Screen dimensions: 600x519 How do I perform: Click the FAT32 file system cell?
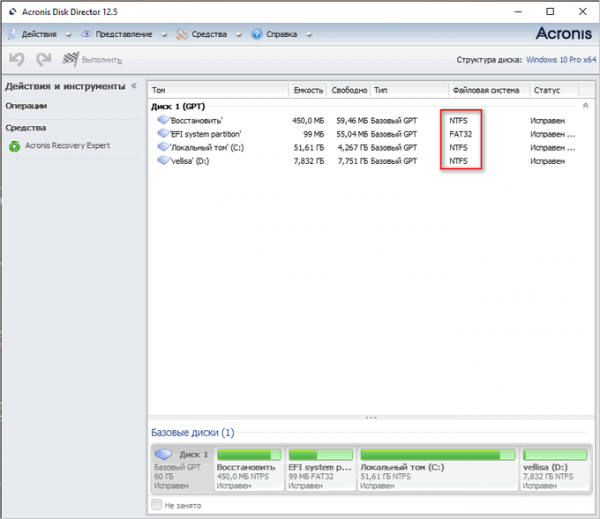(460, 134)
